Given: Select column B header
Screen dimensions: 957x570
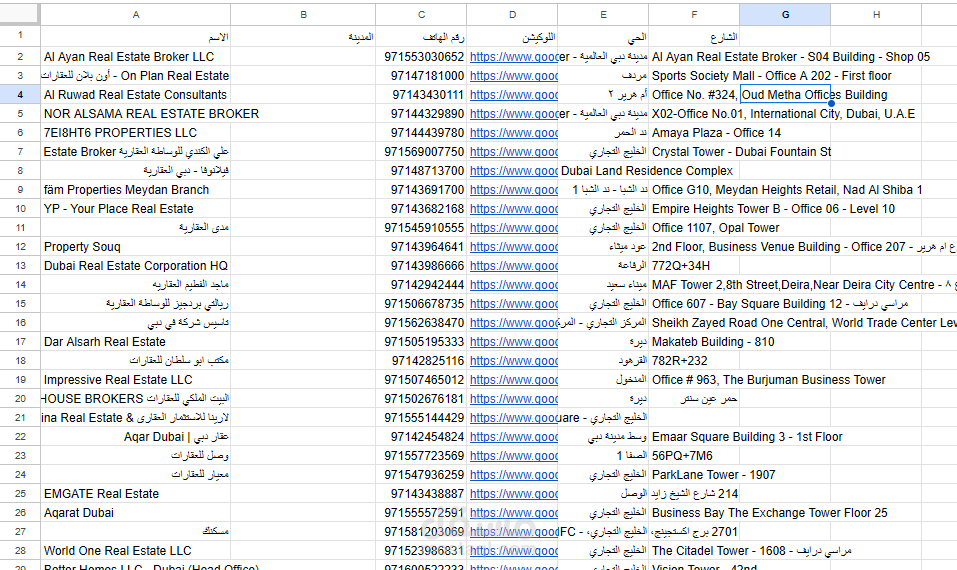Looking at the screenshot, I should point(303,15).
